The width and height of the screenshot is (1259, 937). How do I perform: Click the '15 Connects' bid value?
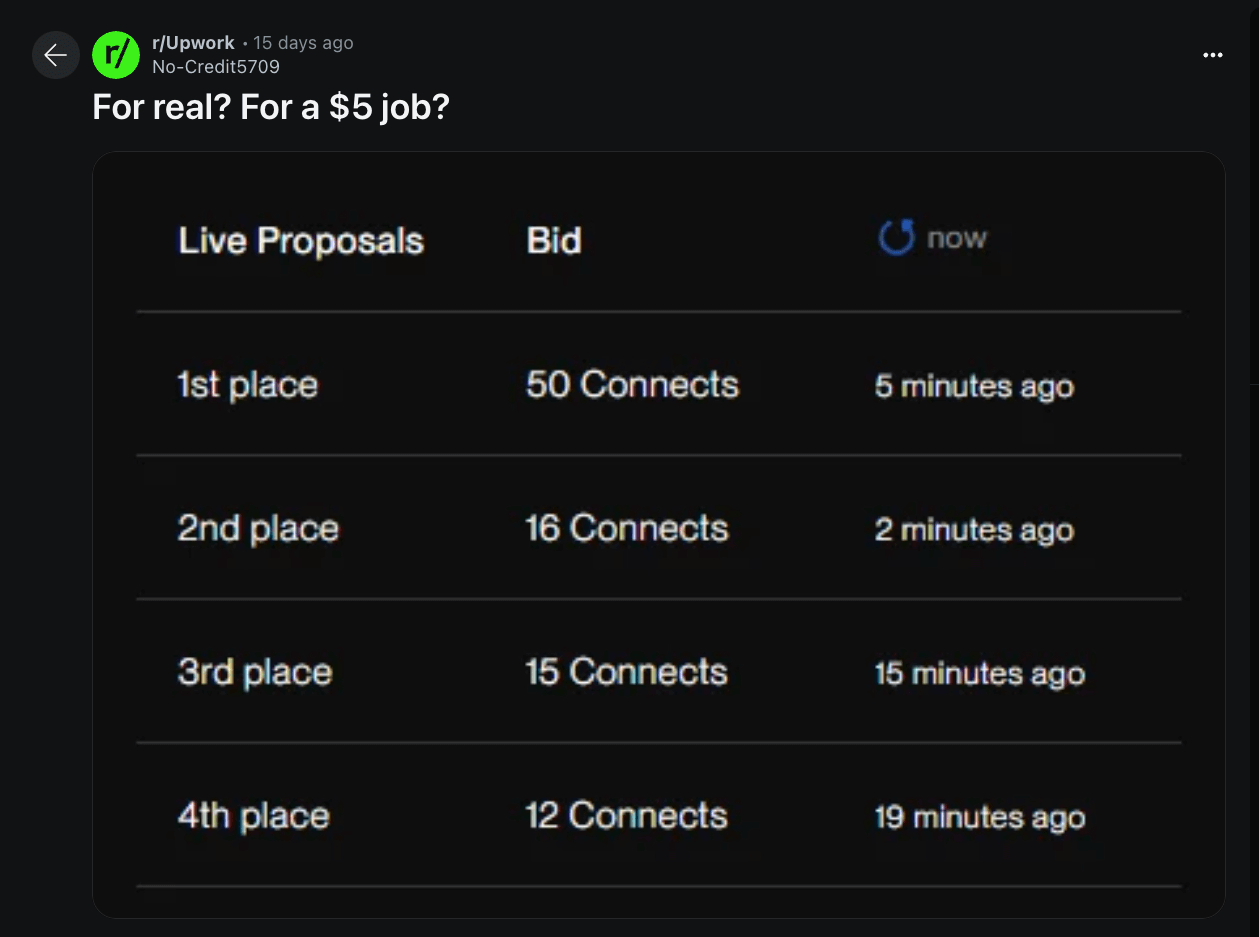[x=626, y=672]
